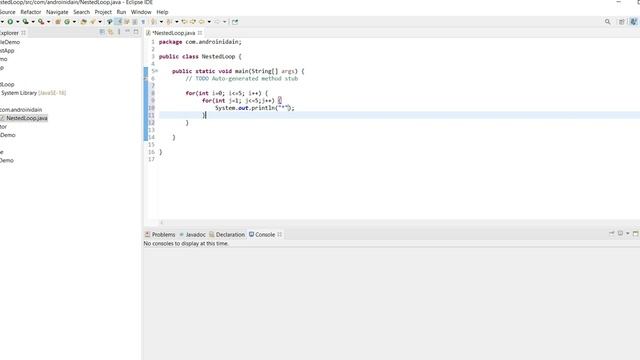Image resolution: width=640 pixels, height=360 pixels.
Task: Switch to the Problems tab
Action: (160, 234)
